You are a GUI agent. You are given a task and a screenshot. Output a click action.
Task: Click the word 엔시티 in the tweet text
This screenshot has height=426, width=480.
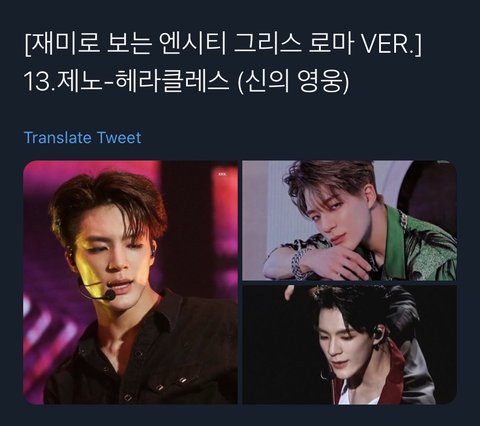click(x=193, y=44)
